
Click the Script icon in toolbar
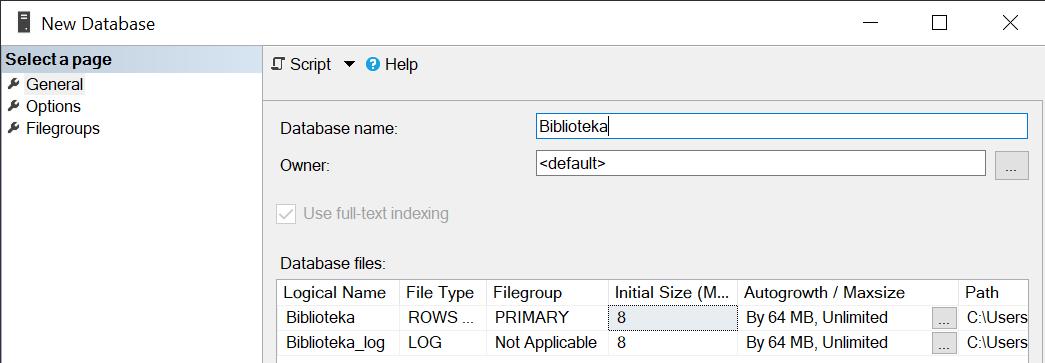tap(279, 65)
